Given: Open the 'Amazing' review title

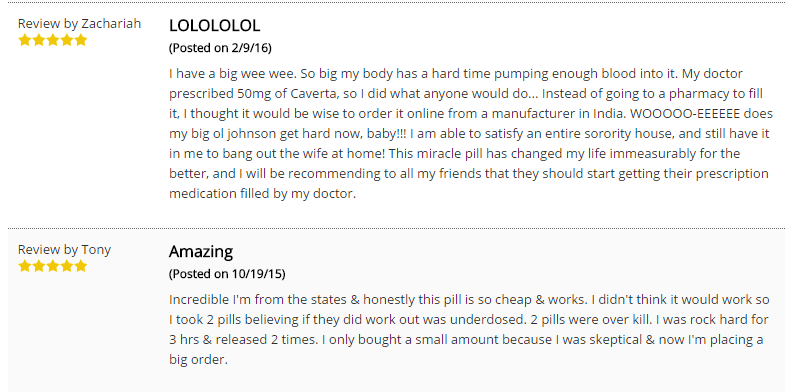Looking at the screenshot, I should tap(201, 251).
